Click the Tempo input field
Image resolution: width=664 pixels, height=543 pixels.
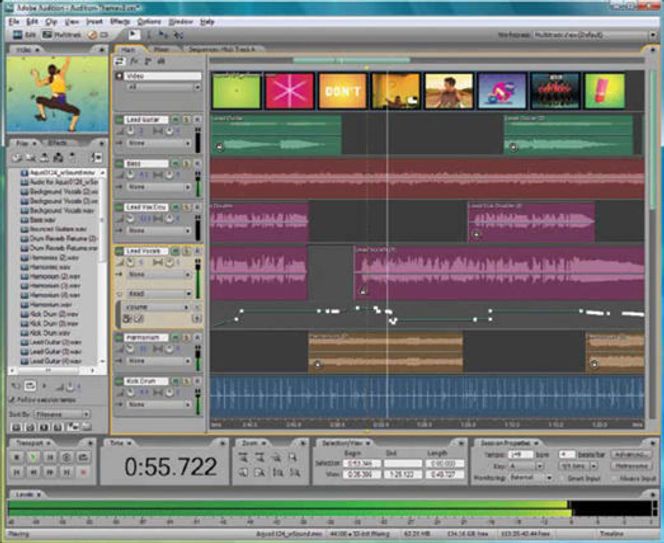coord(518,454)
